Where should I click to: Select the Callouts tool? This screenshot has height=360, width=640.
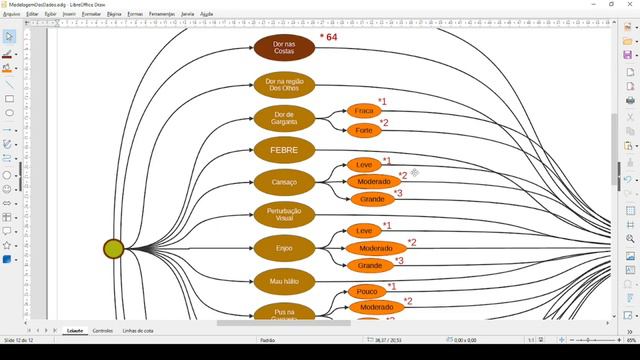point(7,231)
